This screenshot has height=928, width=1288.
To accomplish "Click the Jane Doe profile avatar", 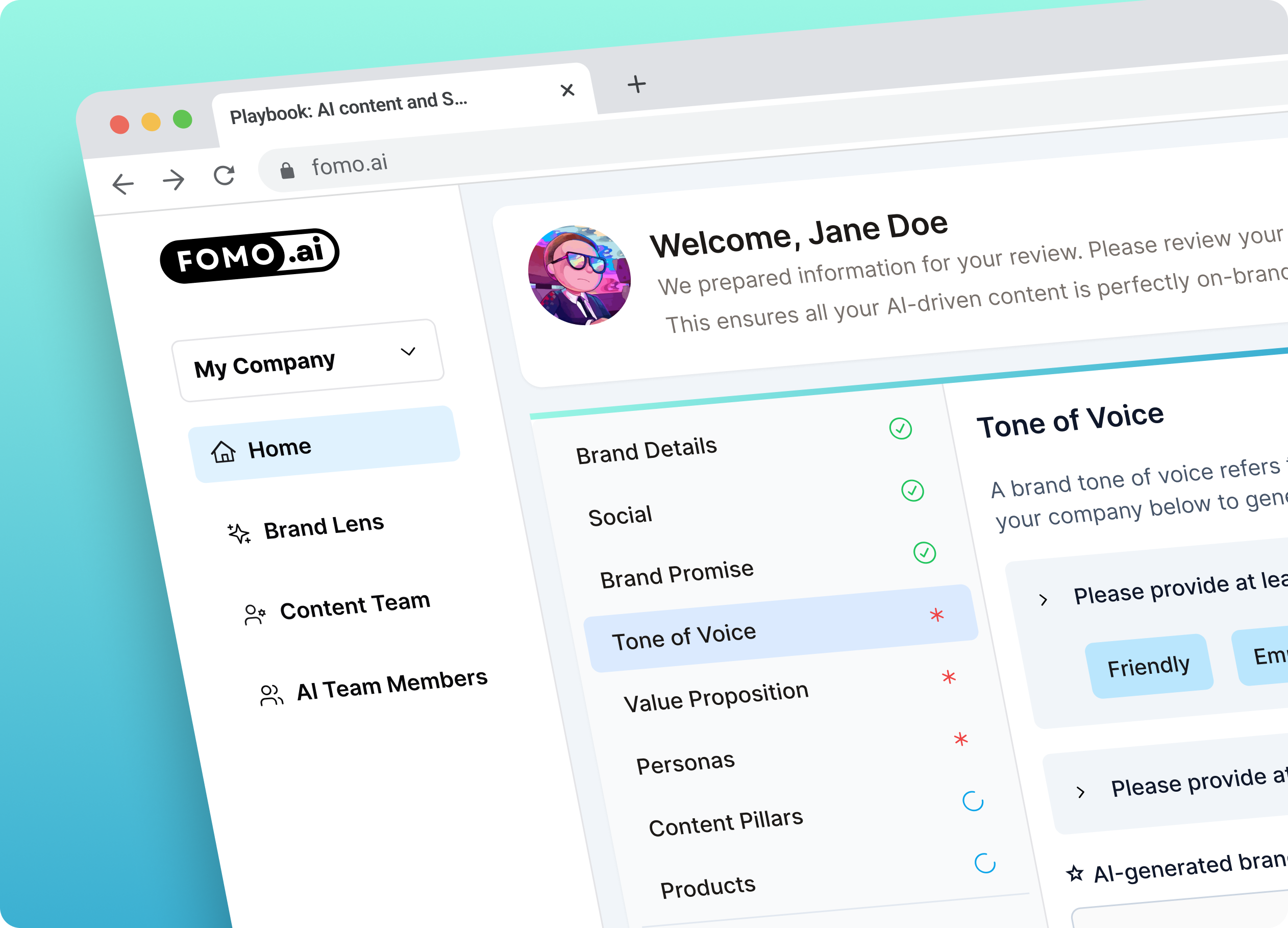I will point(579,276).
